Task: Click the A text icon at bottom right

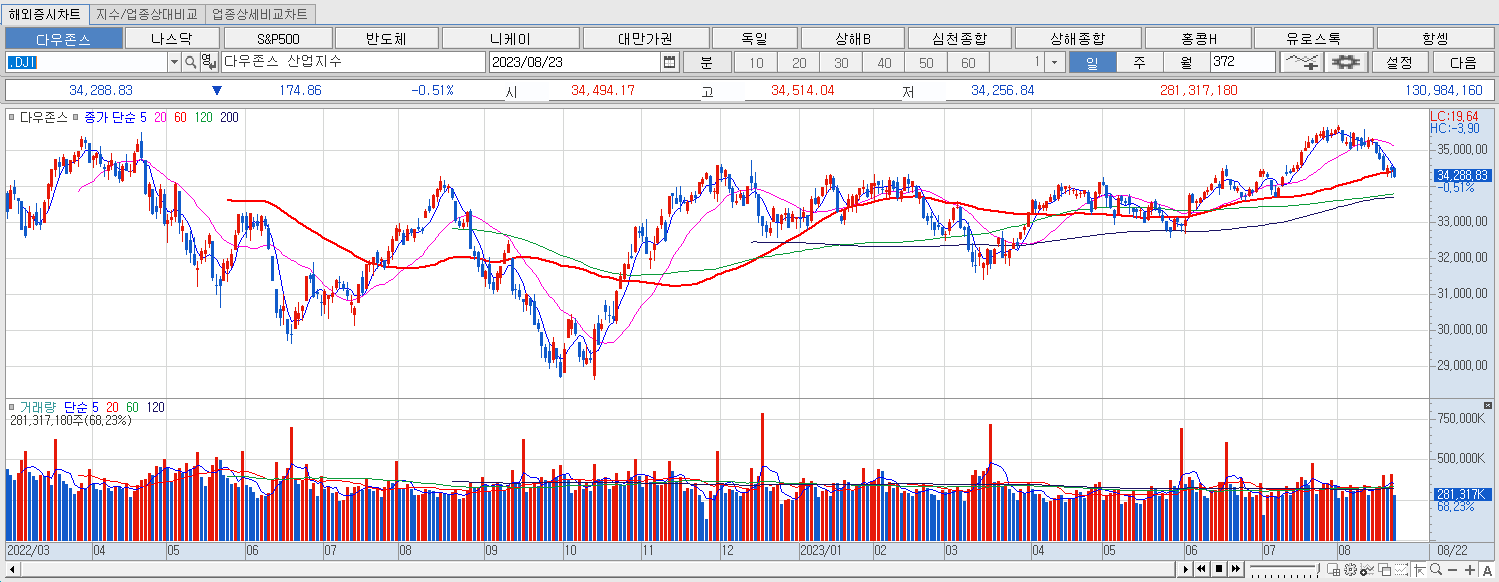Action: [1487, 570]
